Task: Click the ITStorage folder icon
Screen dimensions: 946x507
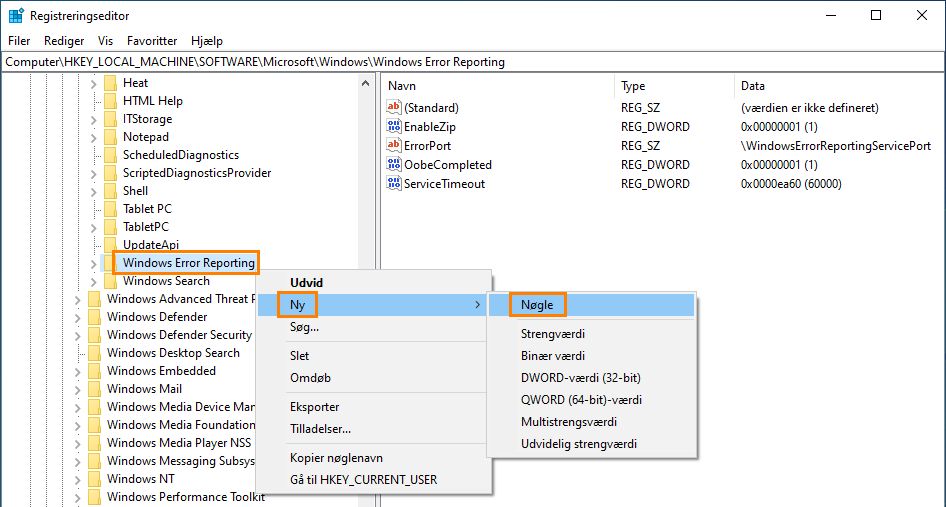Action: pos(110,119)
